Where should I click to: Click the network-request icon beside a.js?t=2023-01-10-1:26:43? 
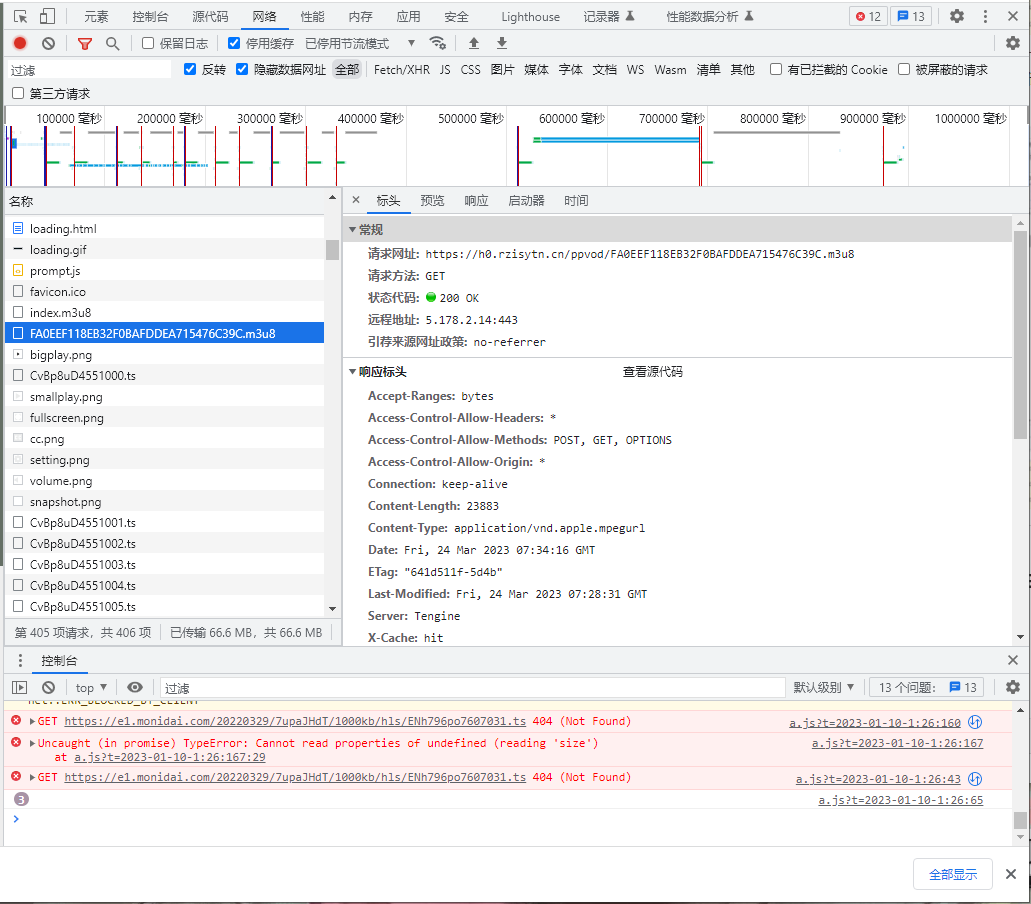coord(975,778)
